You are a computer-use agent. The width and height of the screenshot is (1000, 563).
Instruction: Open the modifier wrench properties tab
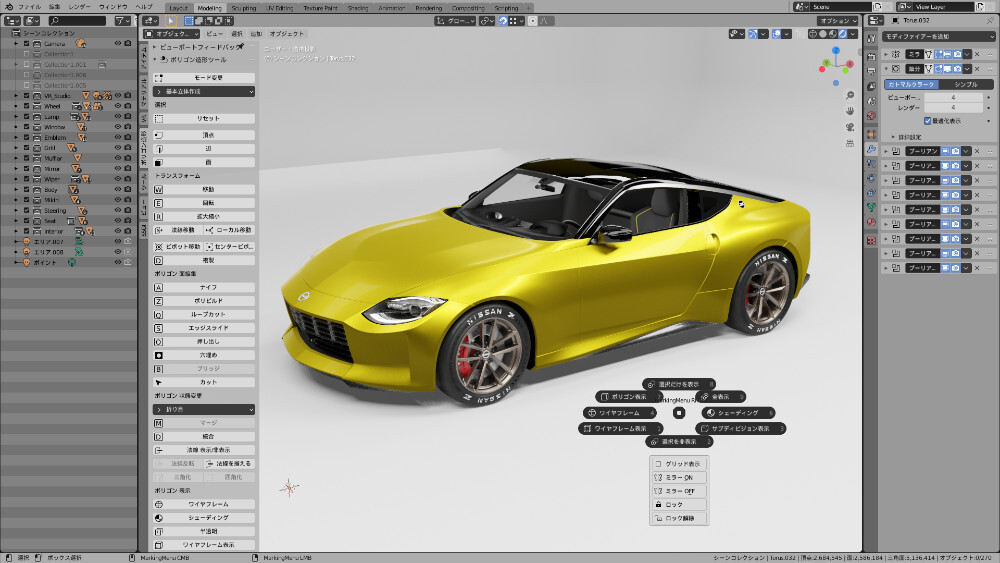click(871, 149)
